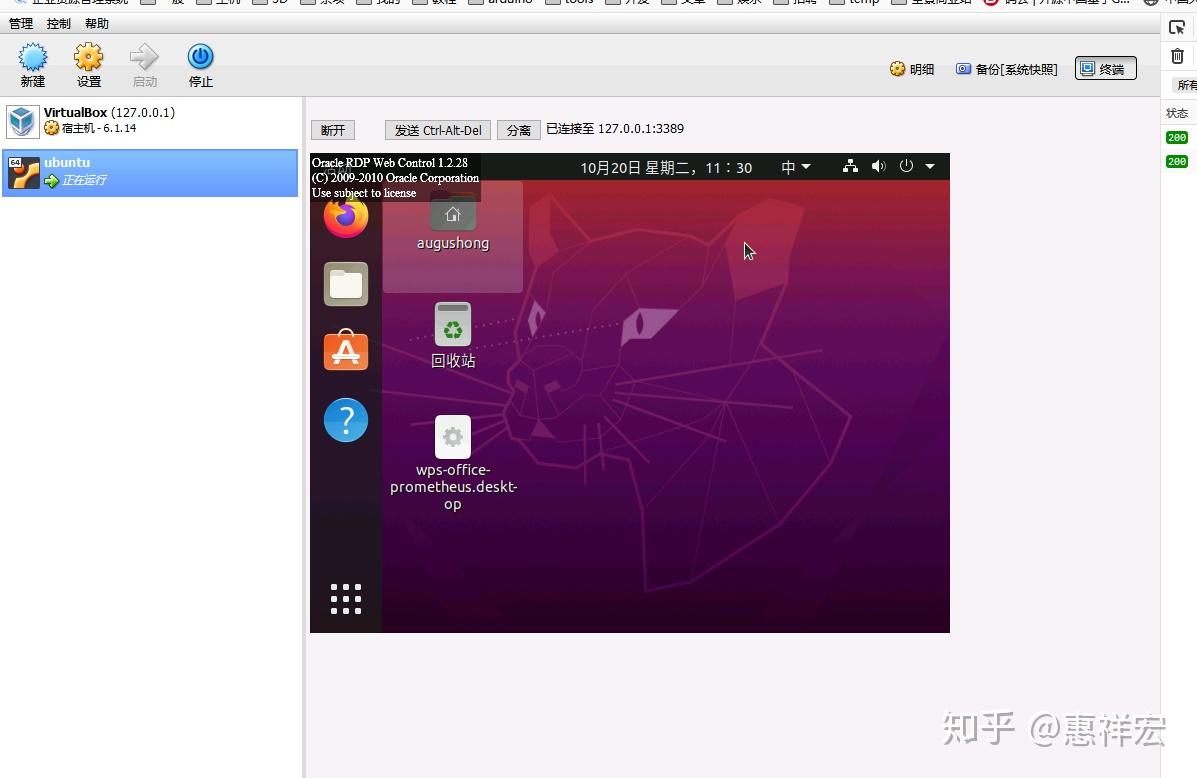The width and height of the screenshot is (1197, 778).
Task: Click the Show Applications grid icon
Action: pos(345,598)
